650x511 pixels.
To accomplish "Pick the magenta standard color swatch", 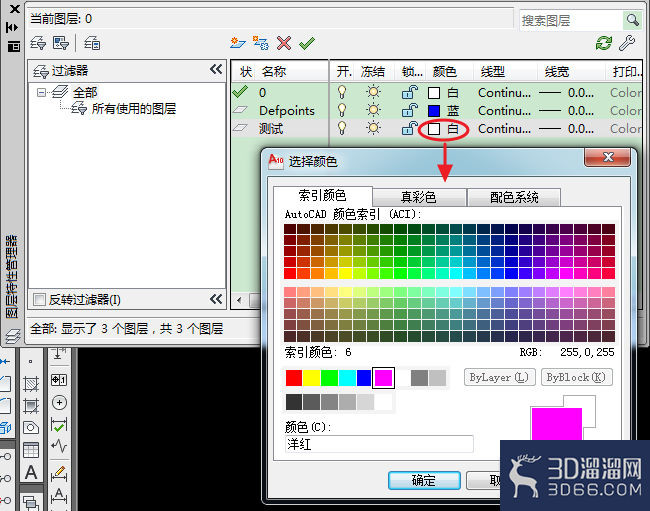I will pyautogui.click(x=383, y=378).
